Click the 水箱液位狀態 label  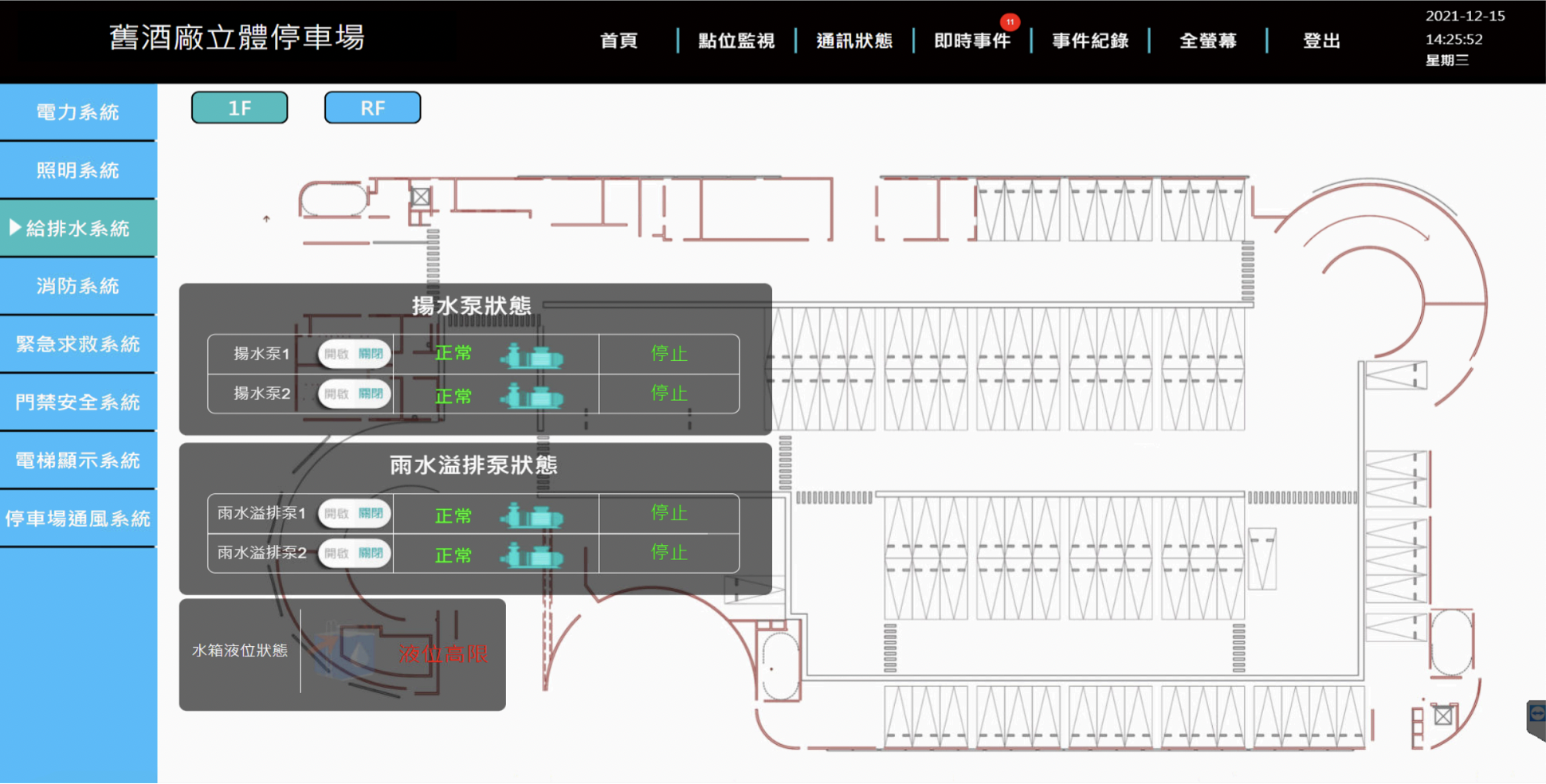click(x=240, y=650)
